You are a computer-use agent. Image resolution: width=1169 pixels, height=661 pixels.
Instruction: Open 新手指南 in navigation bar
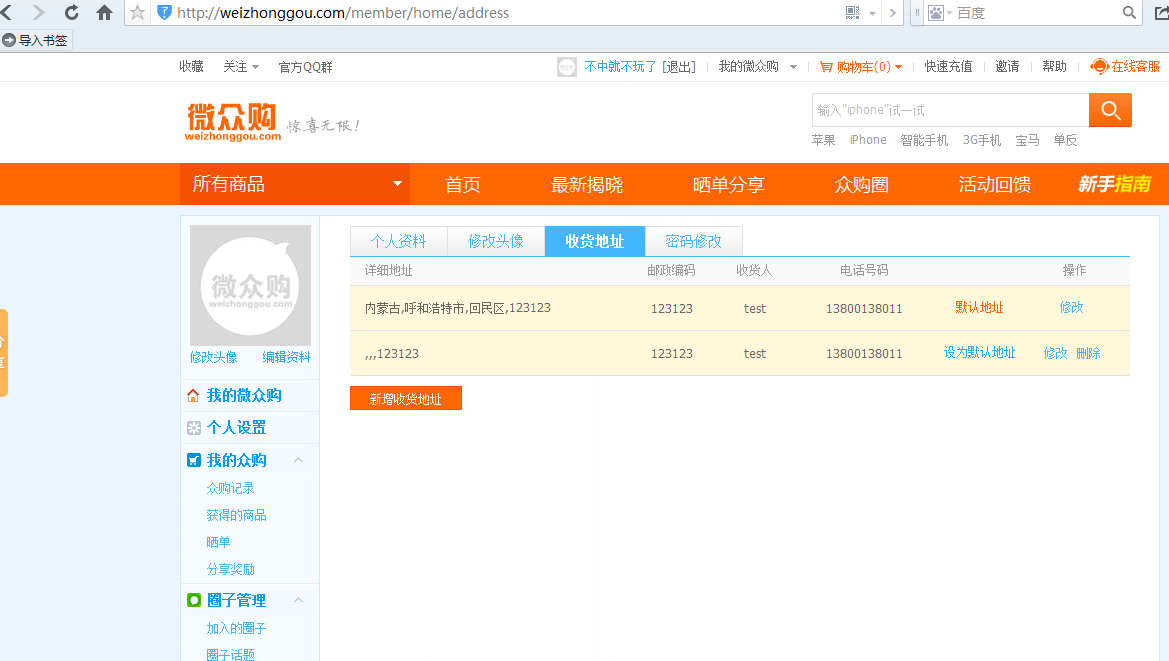(x=1115, y=184)
